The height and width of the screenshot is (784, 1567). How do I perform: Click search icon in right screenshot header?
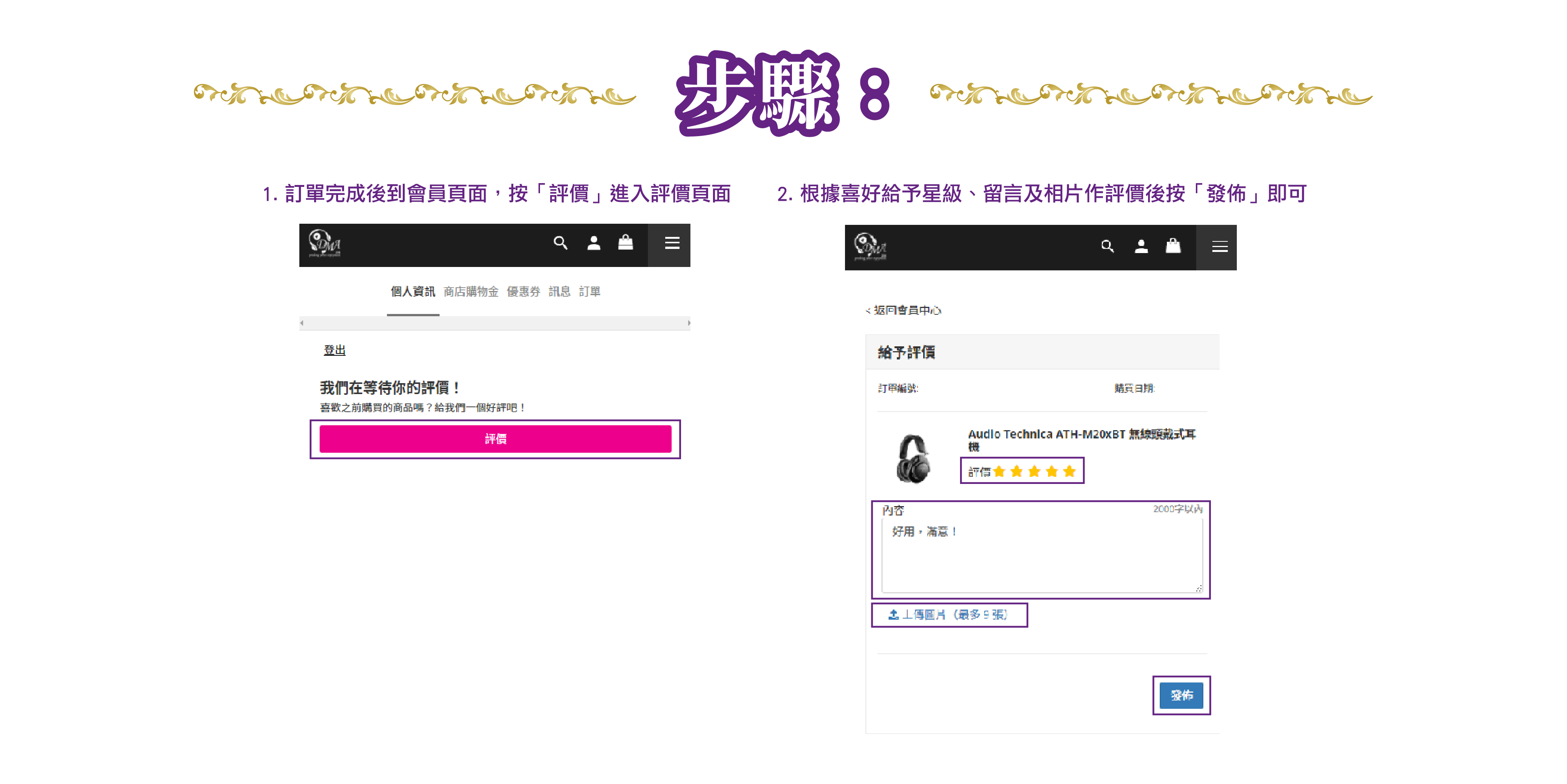pyautogui.click(x=1107, y=246)
